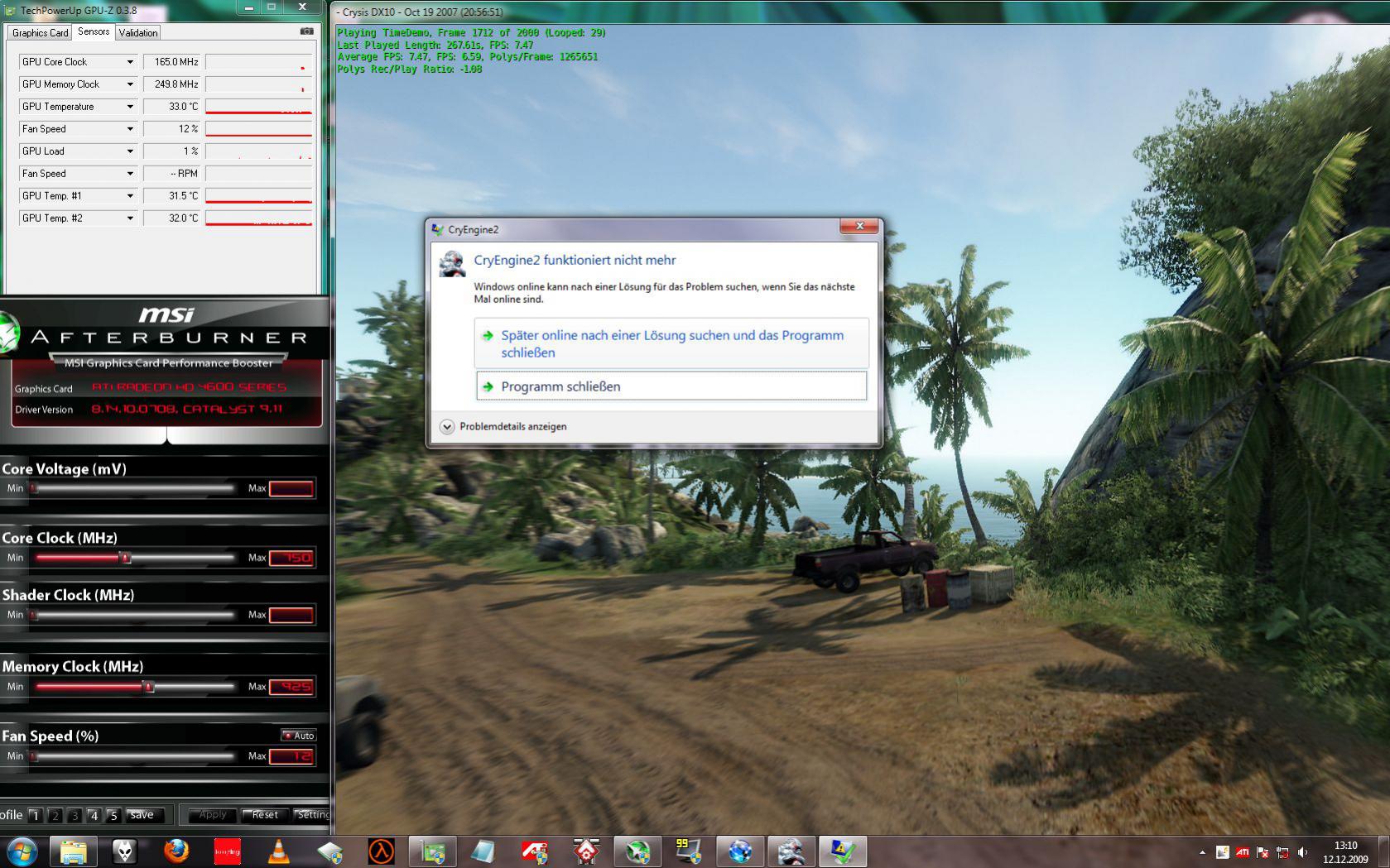Image resolution: width=1390 pixels, height=868 pixels.
Task: Open Windows Start menu orb
Action: 22,851
